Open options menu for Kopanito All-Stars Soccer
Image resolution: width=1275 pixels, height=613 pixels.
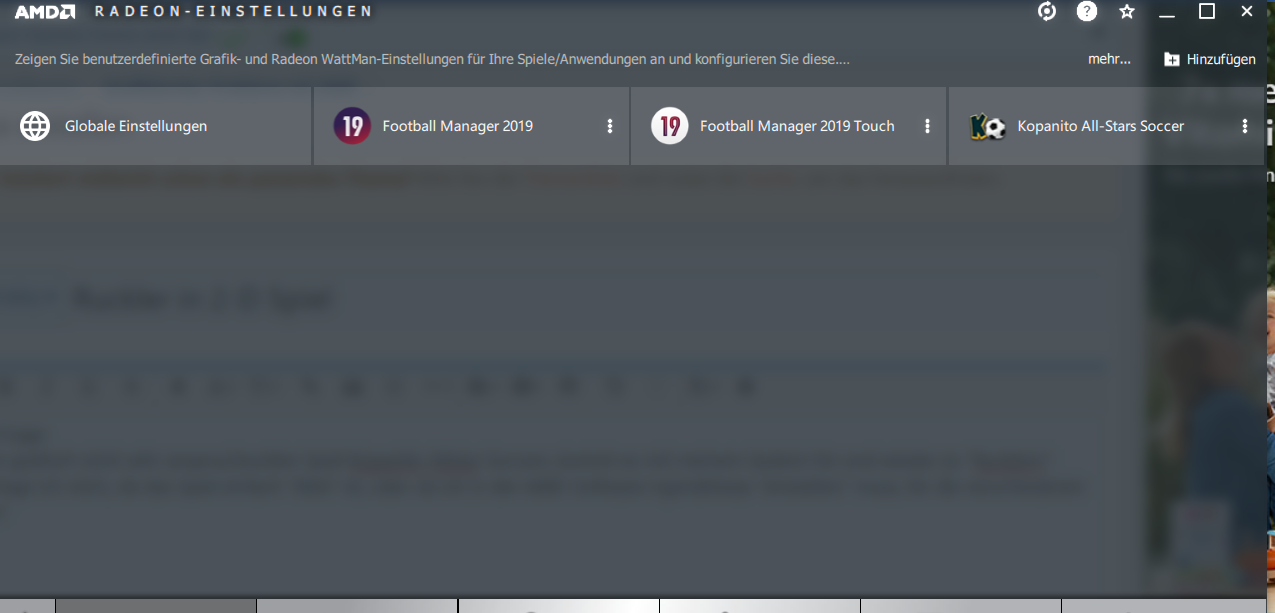click(x=1245, y=126)
